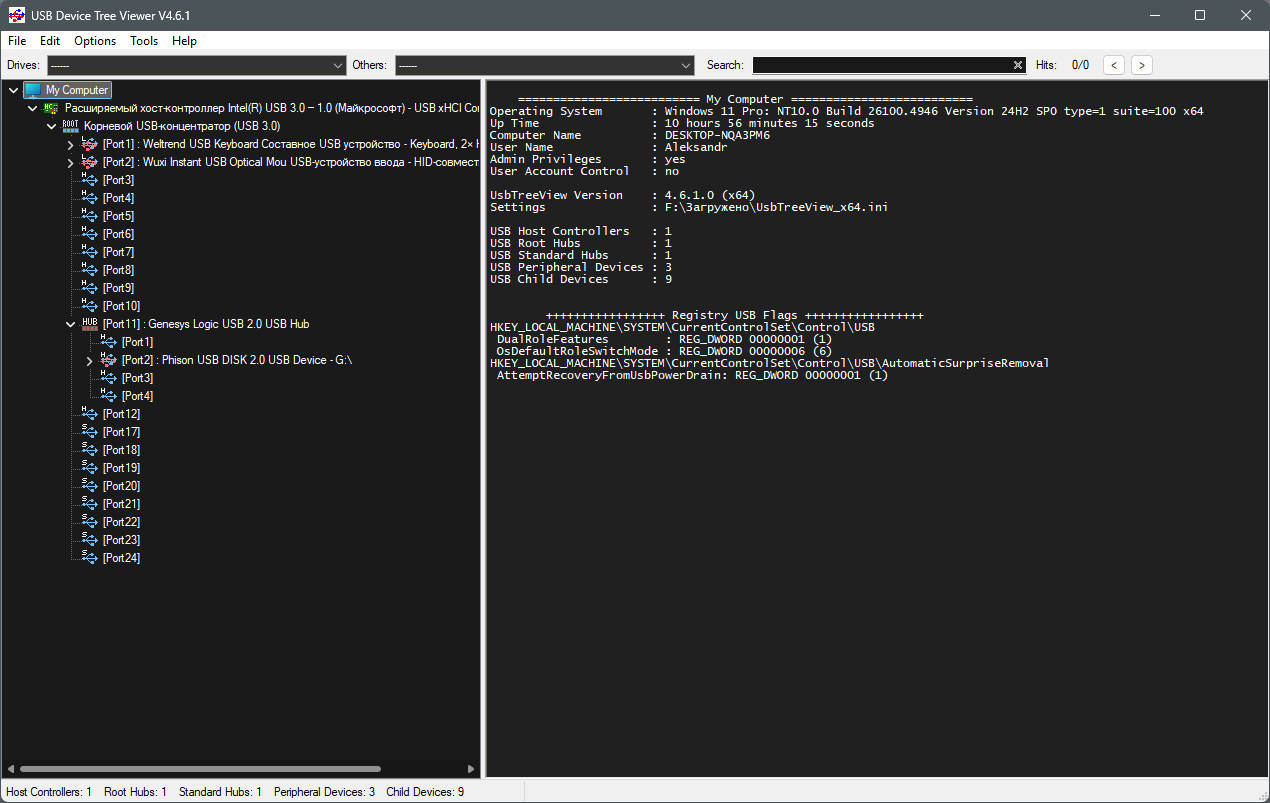
Task: Select the root hub [Port4] tree item
Action: click(118, 198)
